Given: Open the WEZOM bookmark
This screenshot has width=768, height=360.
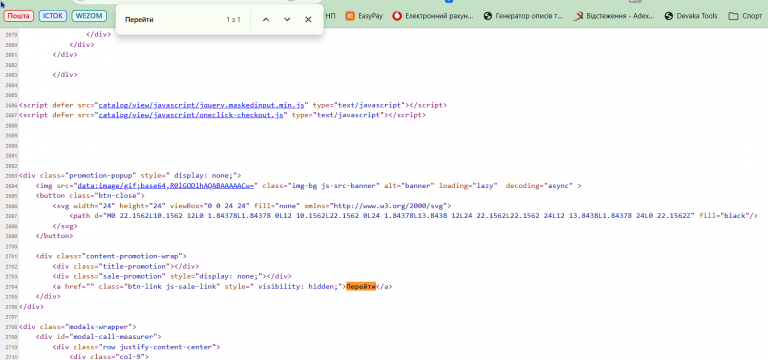Looking at the screenshot, I should tap(89, 16).
